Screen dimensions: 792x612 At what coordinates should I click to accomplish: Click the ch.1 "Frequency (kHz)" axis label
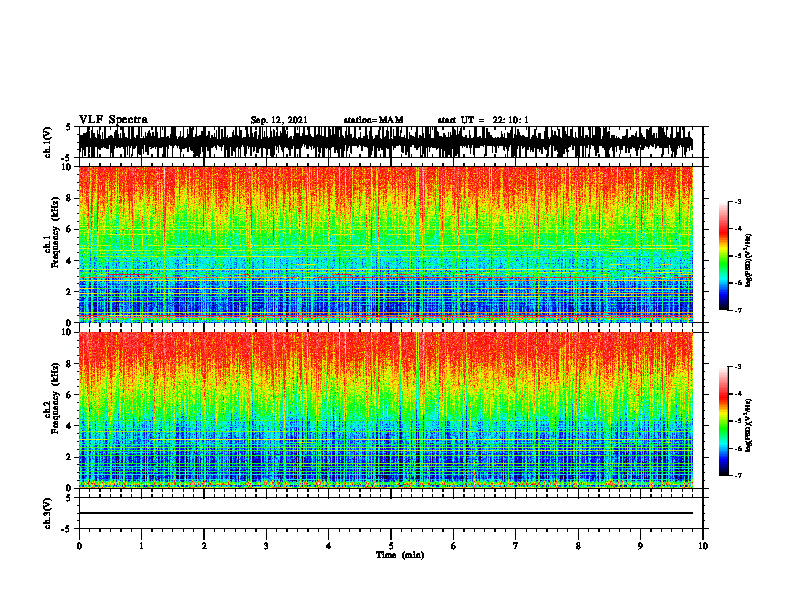[x=55, y=234]
